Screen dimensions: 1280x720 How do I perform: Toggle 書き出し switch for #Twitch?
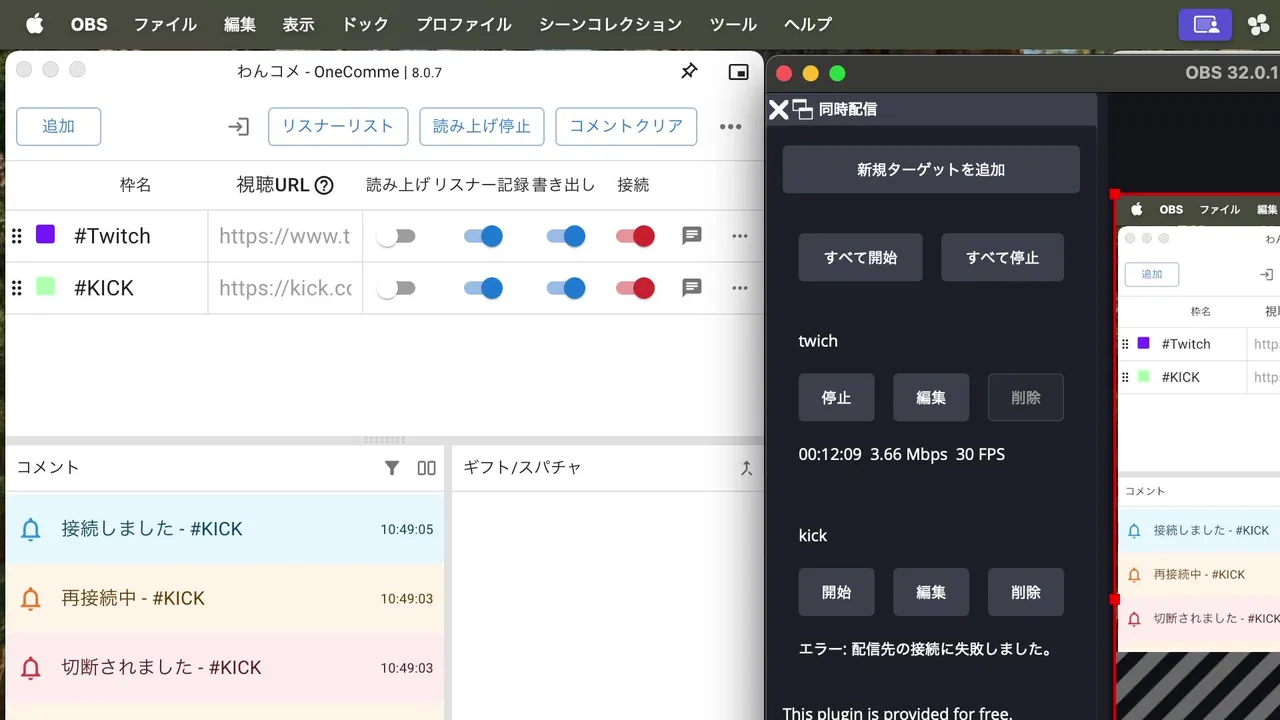point(566,236)
